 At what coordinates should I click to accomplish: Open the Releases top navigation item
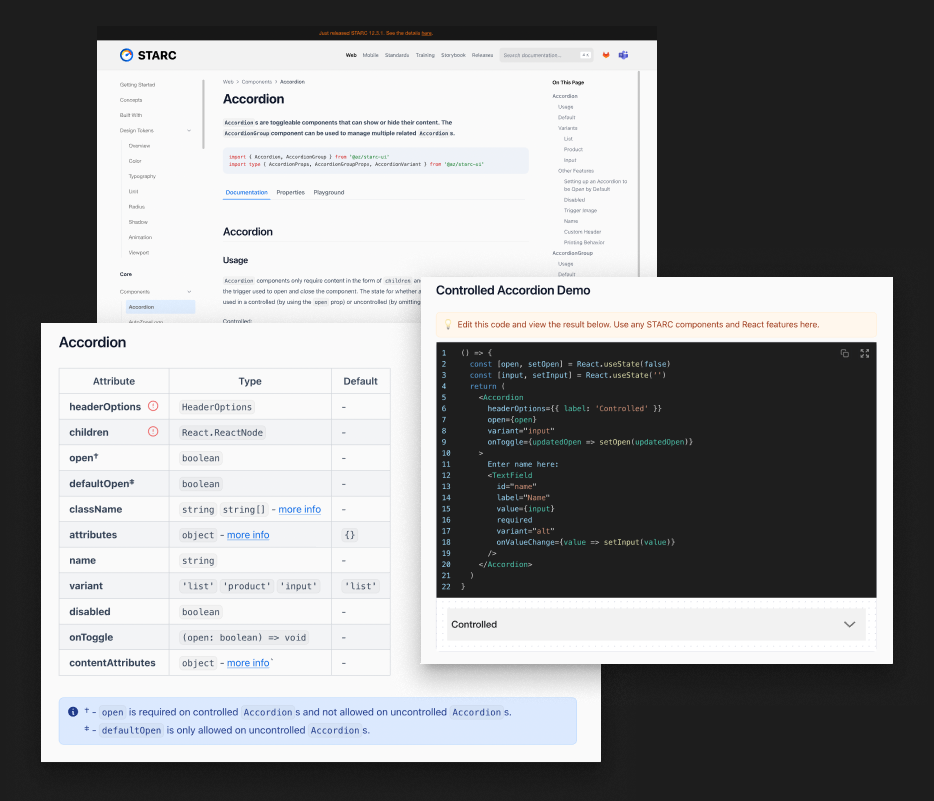482,55
